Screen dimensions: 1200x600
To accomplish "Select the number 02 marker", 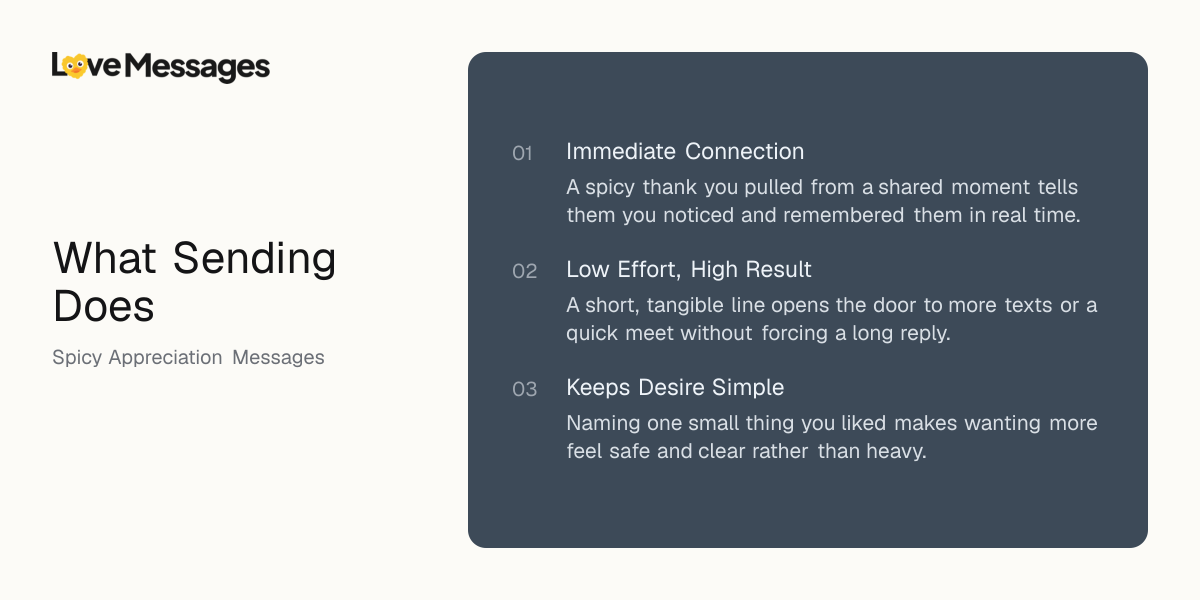I will tap(524, 271).
